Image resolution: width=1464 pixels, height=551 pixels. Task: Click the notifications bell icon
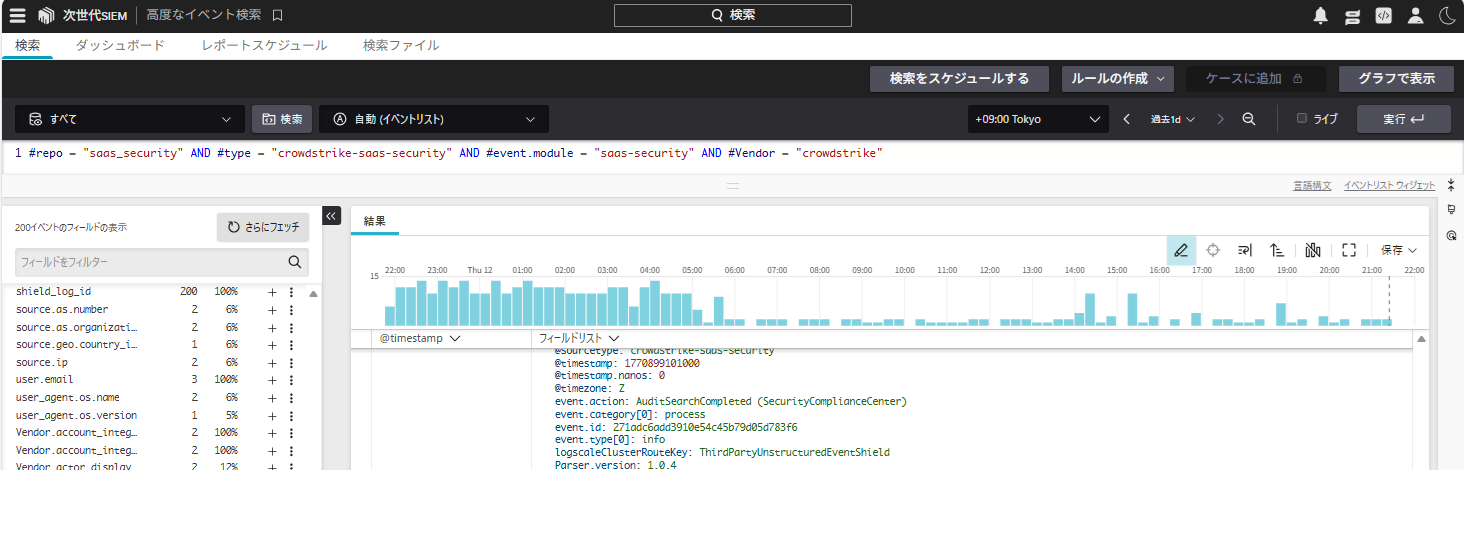[1321, 15]
